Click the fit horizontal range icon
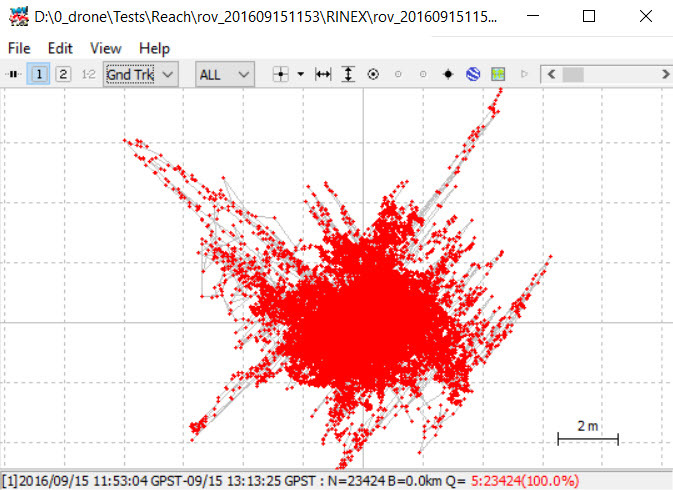This screenshot has height=490, width=673. [x=323, y=74]
